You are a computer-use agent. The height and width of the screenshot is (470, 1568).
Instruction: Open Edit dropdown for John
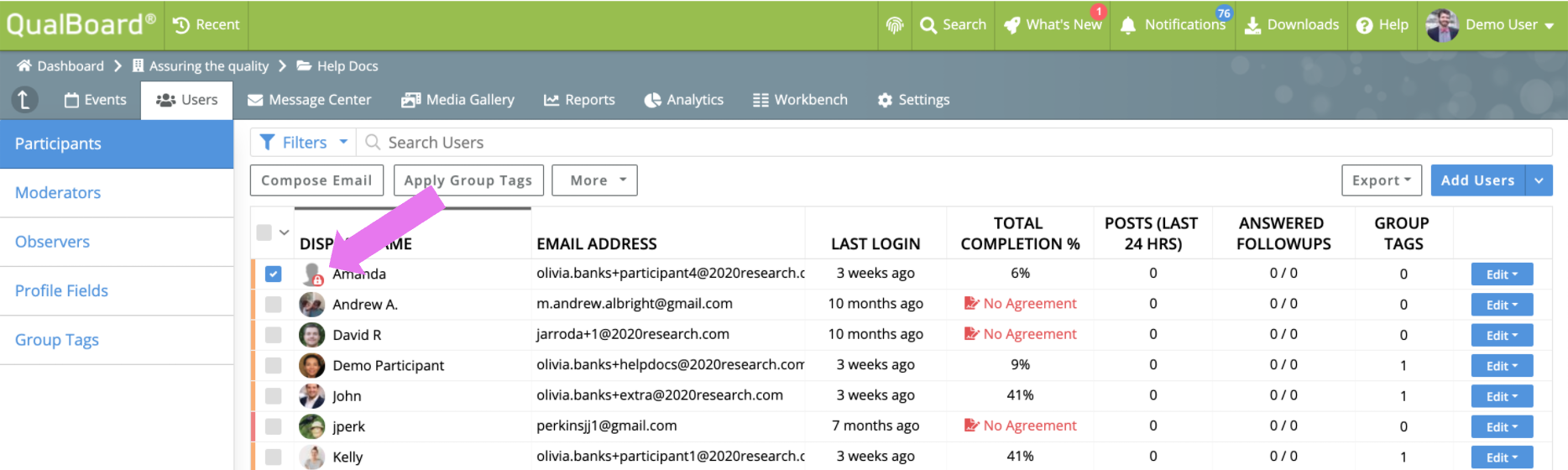[1502, 396]
